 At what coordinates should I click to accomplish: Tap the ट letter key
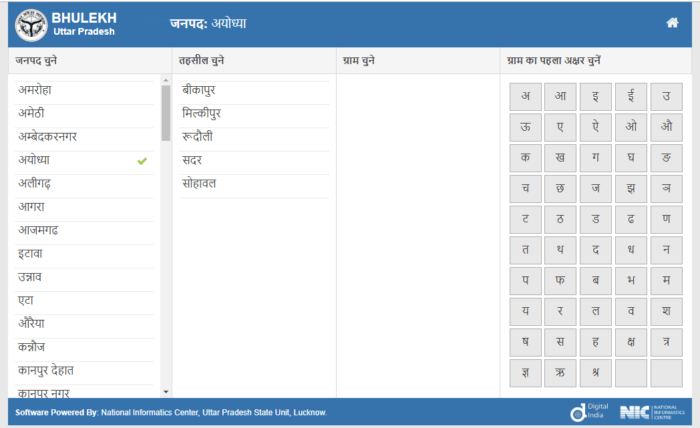pyautogui.click(x=525, y=220)
